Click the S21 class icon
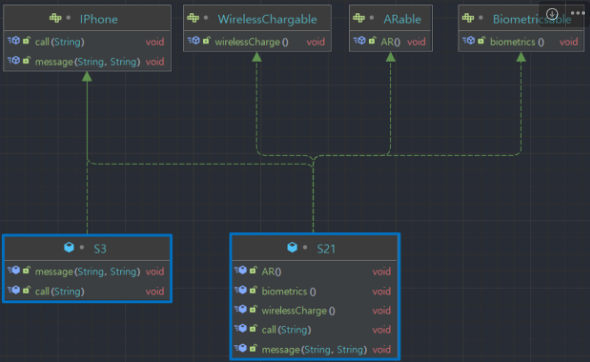This screenshot has height=362, width=590. (292, 247)
